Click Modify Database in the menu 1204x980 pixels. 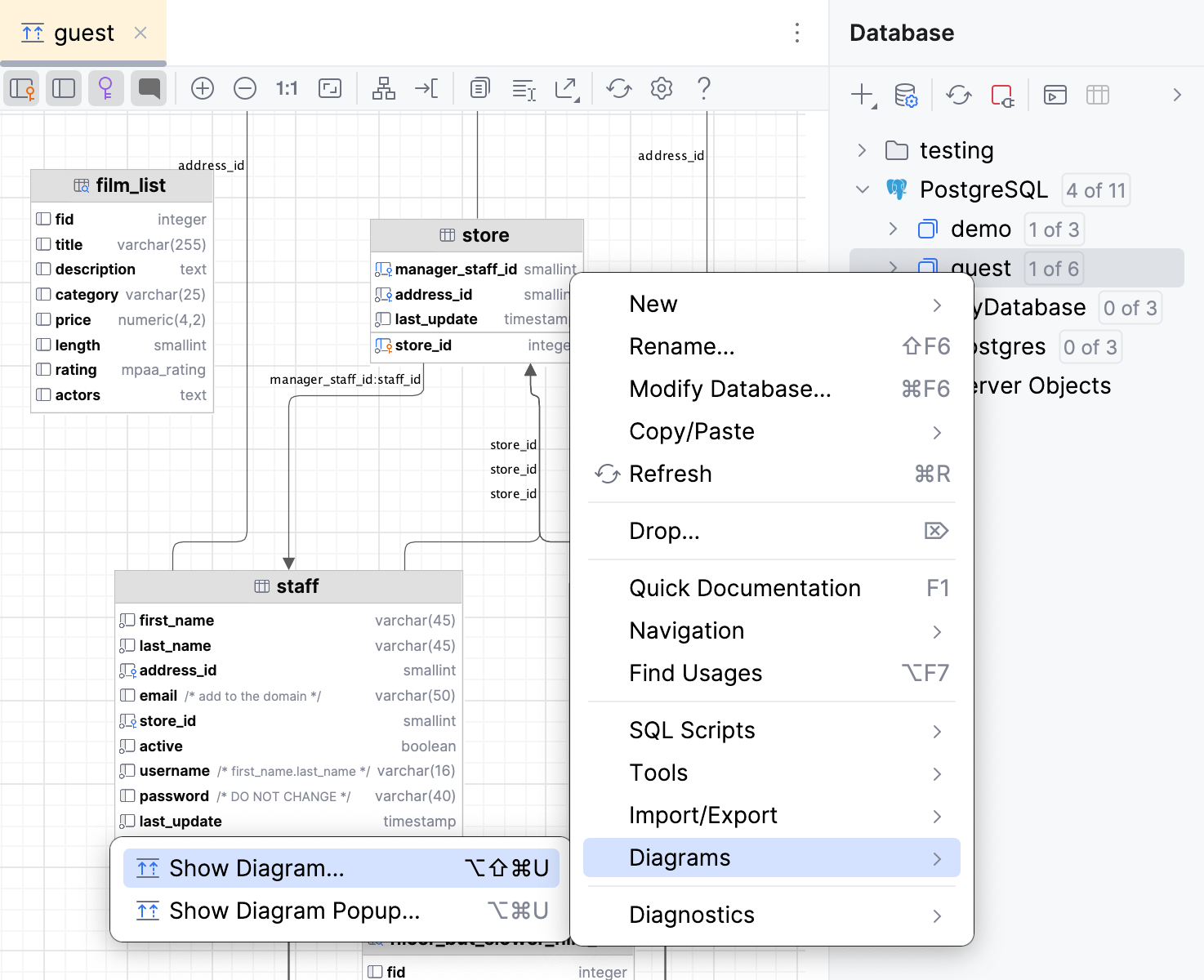pyautogui.click(x=730, y=389)
